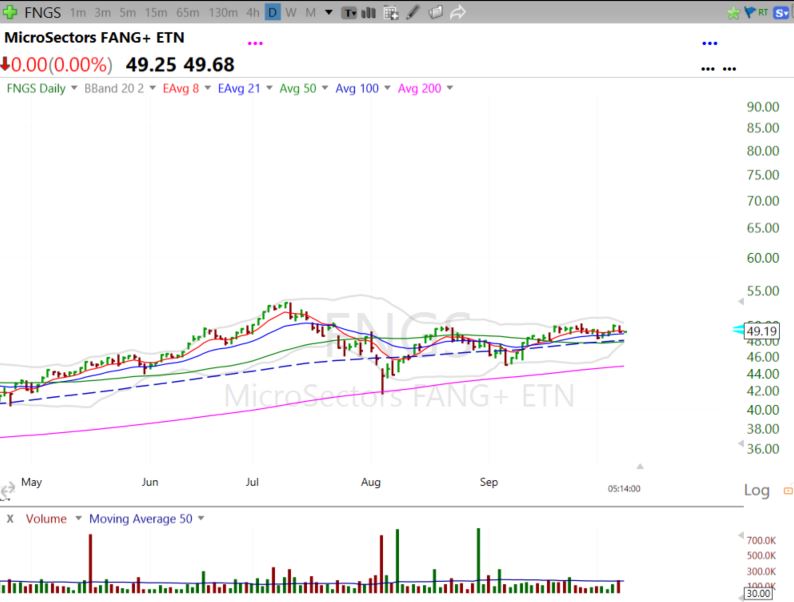The image size is (794, 602).
Task: Click the Sep date axis label
Action: click(x=489, y=482)
